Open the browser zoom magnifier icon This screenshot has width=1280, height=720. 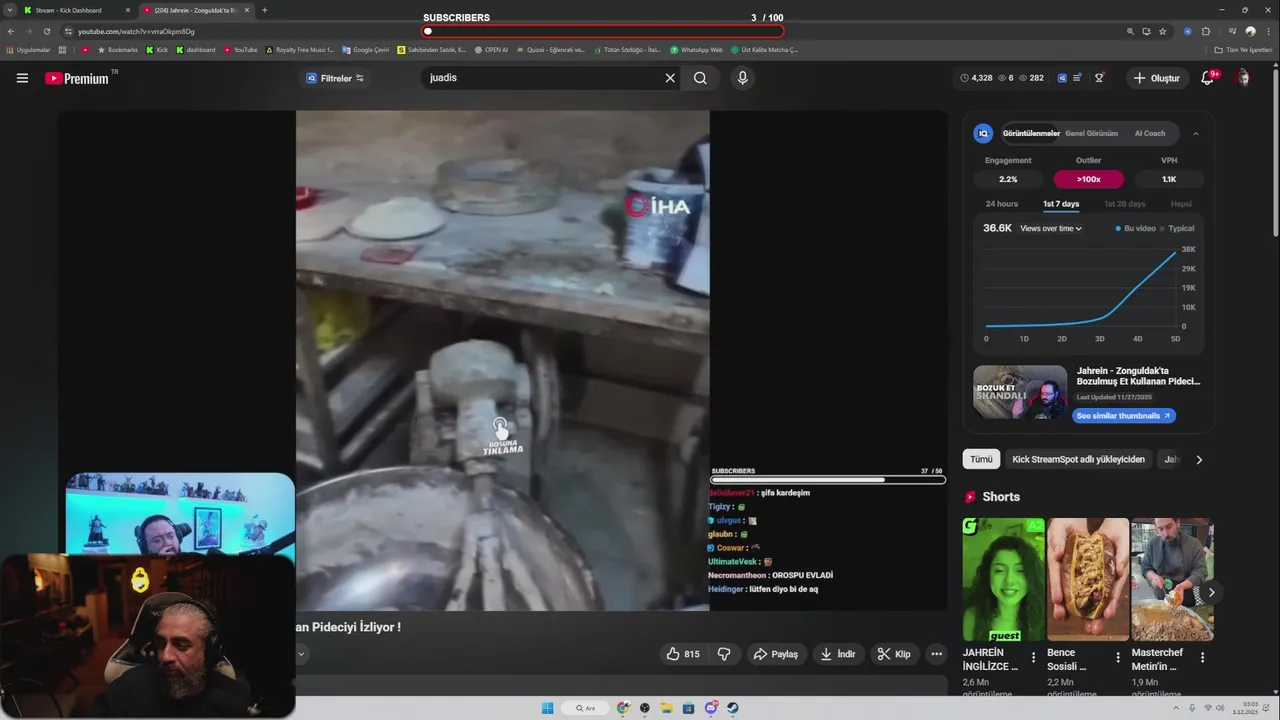pos(1130,31)
